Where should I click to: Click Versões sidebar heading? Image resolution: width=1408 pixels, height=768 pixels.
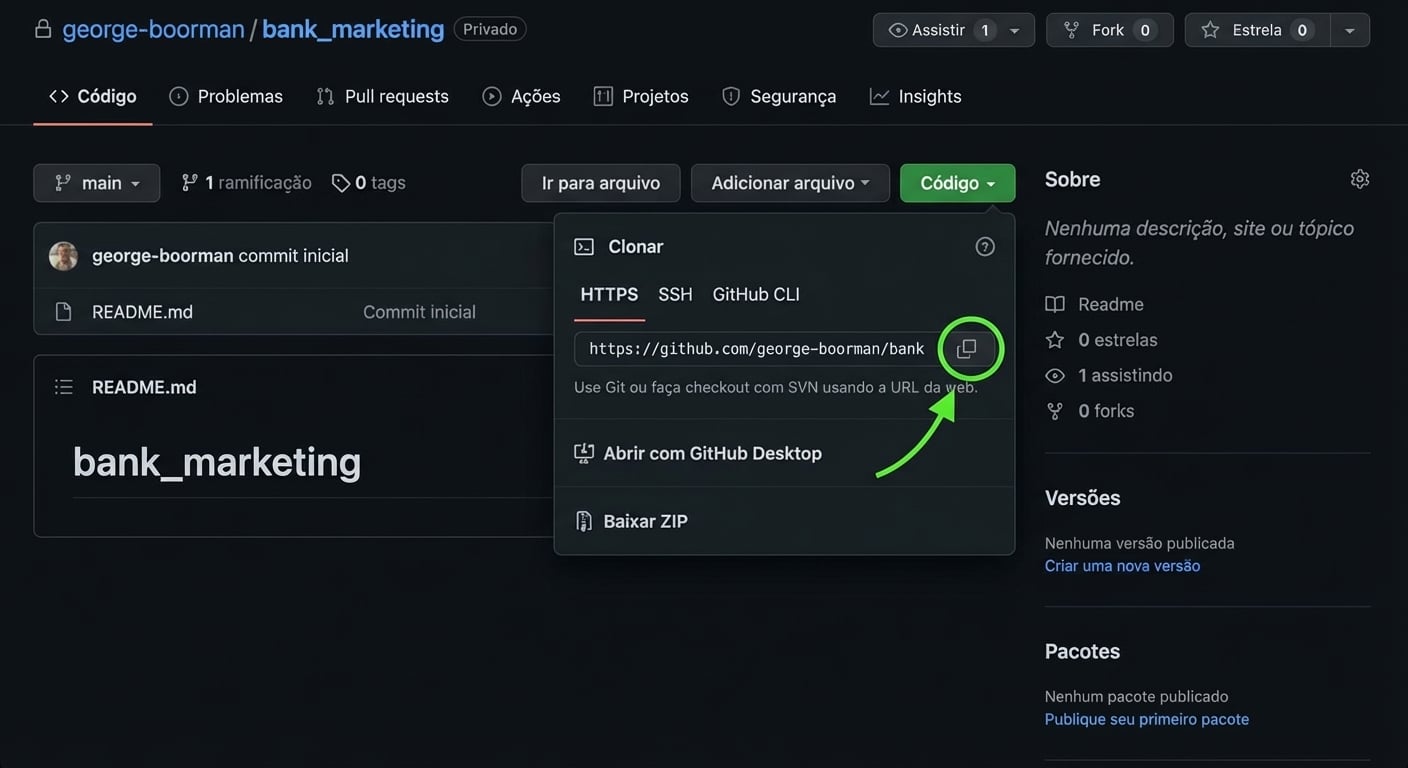pyautogui.click(x=1082, y=498)
